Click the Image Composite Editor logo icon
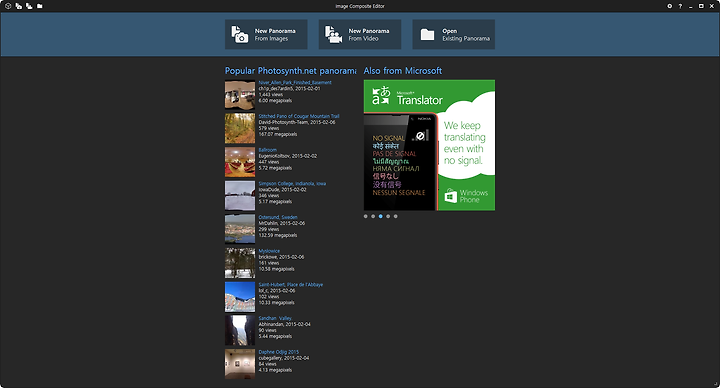 coord(8,6)
